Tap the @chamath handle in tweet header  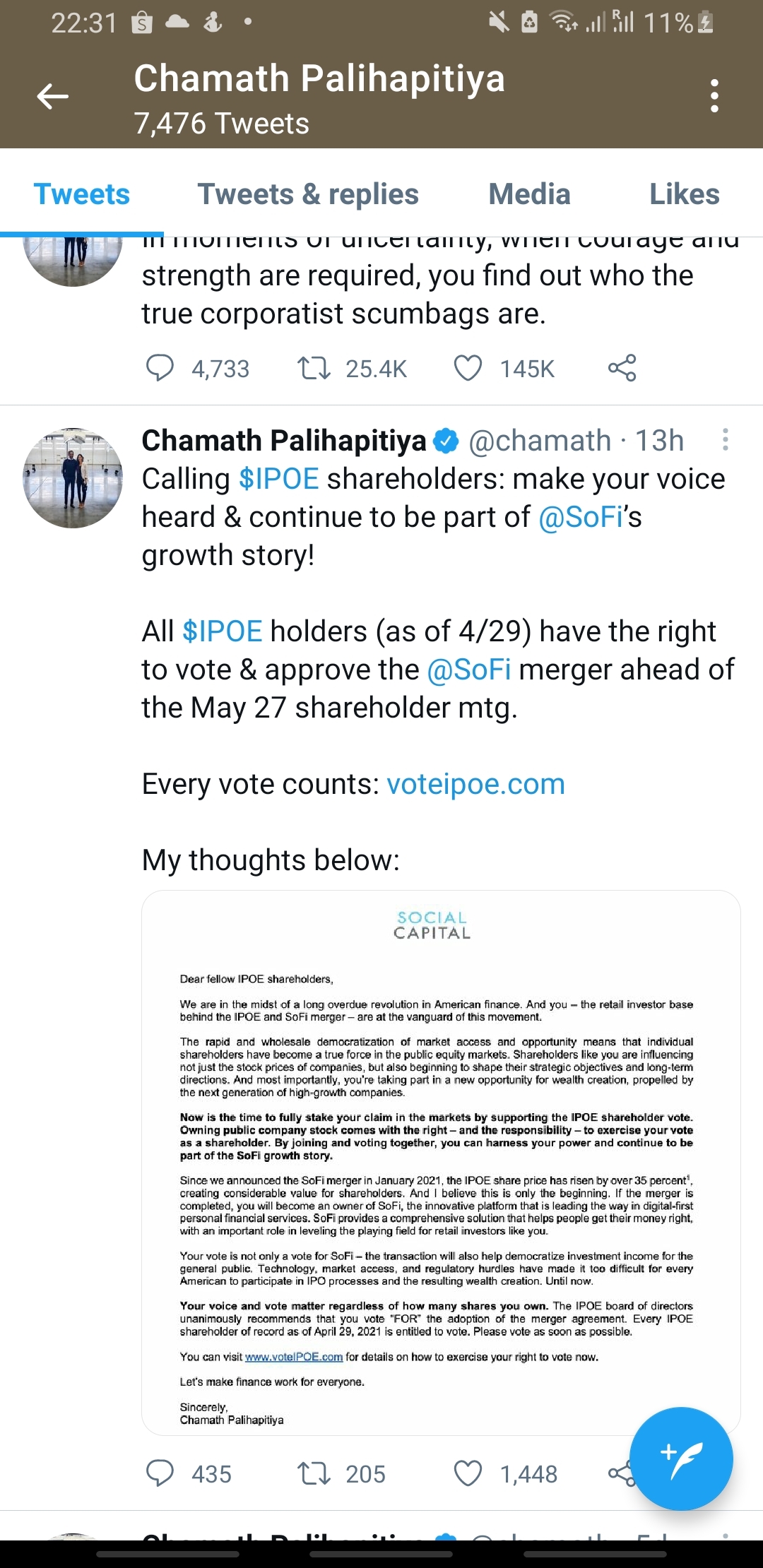click(x=540, y=440)
